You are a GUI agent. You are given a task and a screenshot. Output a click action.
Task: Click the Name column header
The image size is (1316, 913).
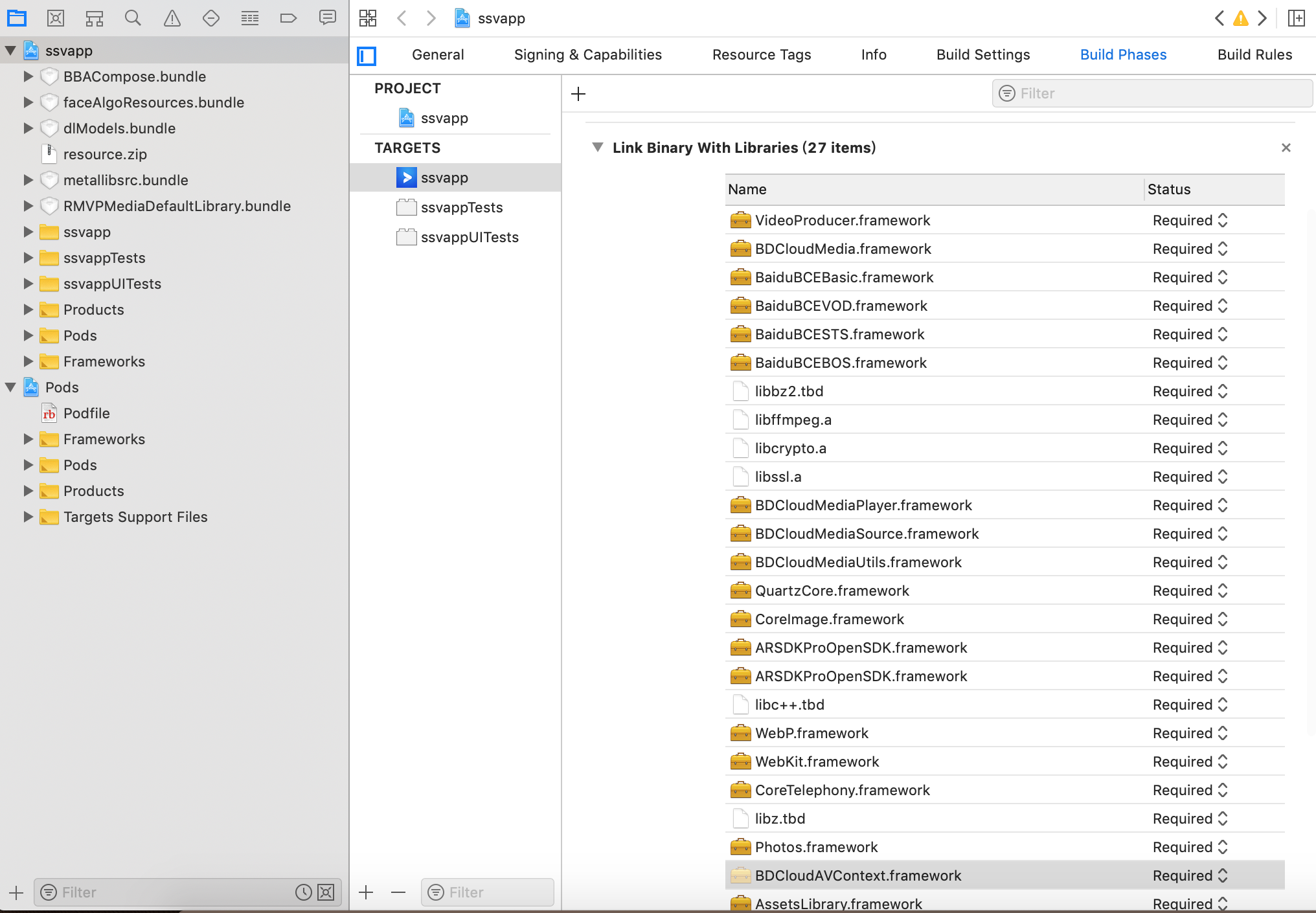tap(934, 189)
